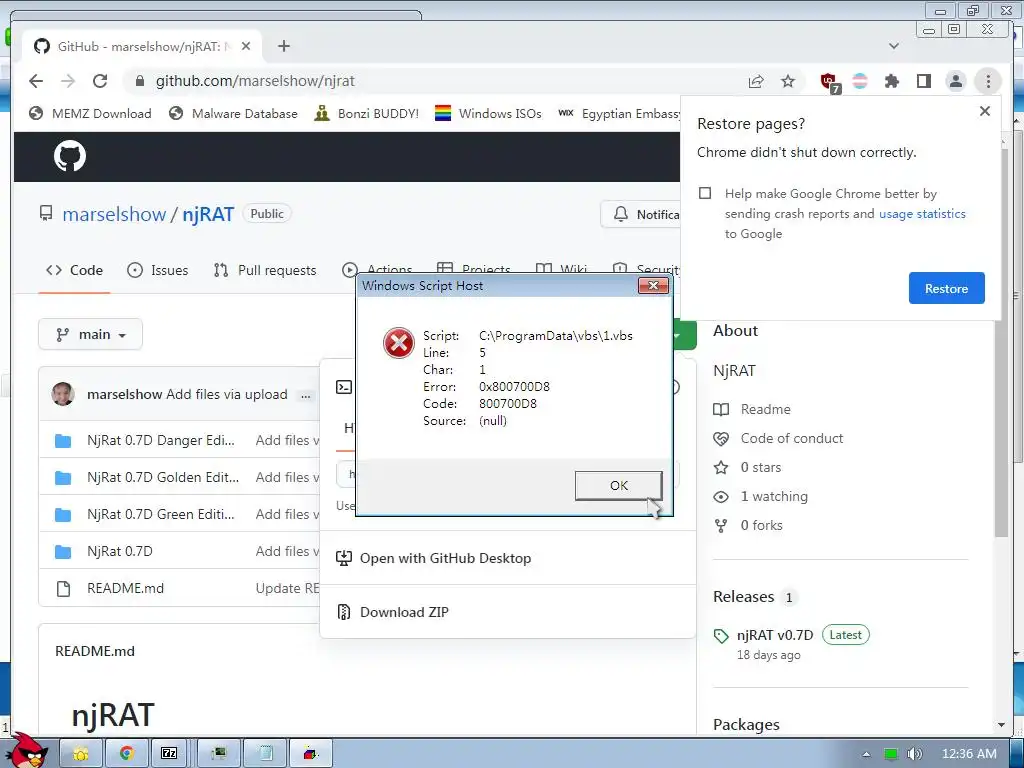The image size is (1024, 768).
Task: Click the striped flag extension icon
Action: point(860,81)
